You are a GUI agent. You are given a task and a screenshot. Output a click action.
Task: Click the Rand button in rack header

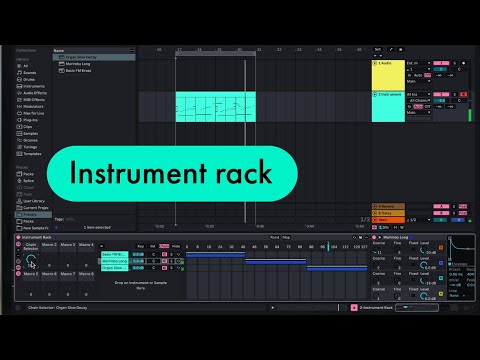coord(275,237)
